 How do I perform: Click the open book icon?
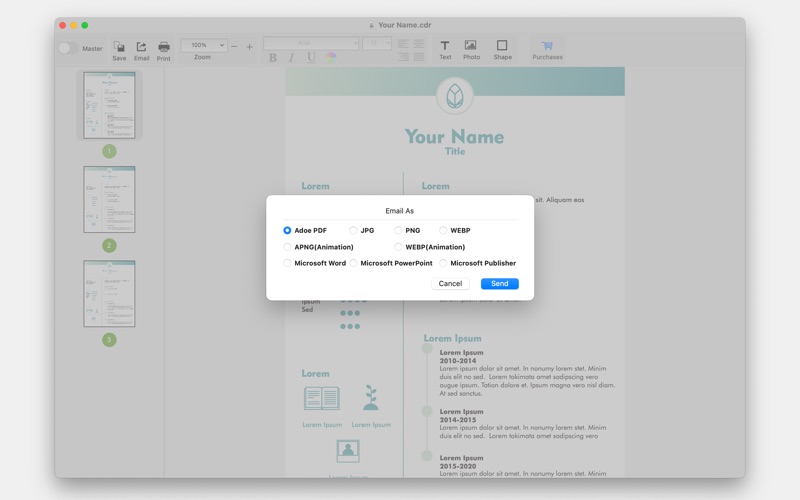click(322, 398)
